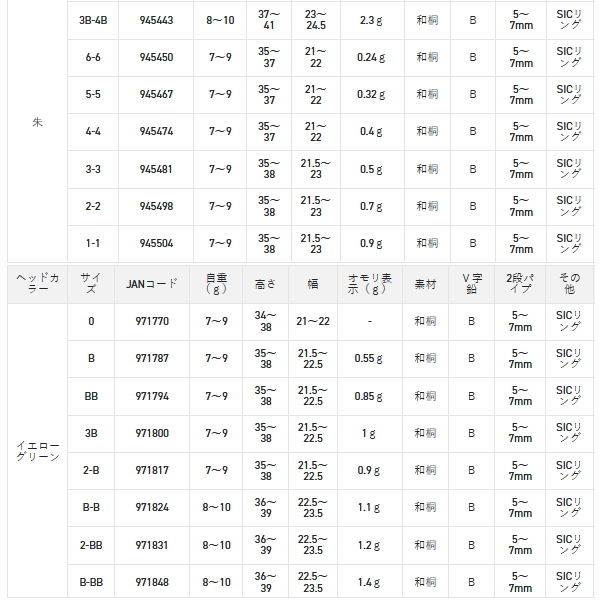Select JAN code 945450
Screen dimensions: 600x600
(156, 57)
